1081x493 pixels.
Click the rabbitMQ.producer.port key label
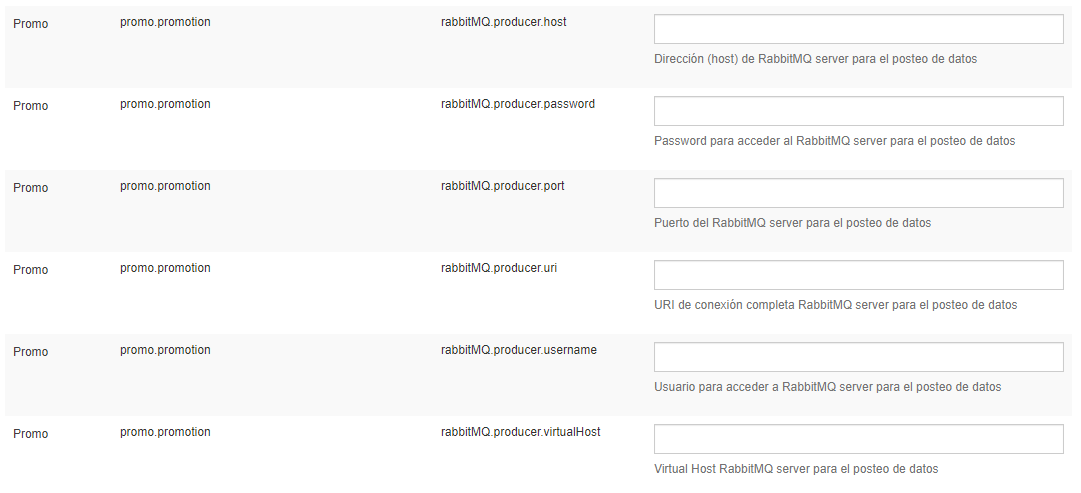(502, 186)
